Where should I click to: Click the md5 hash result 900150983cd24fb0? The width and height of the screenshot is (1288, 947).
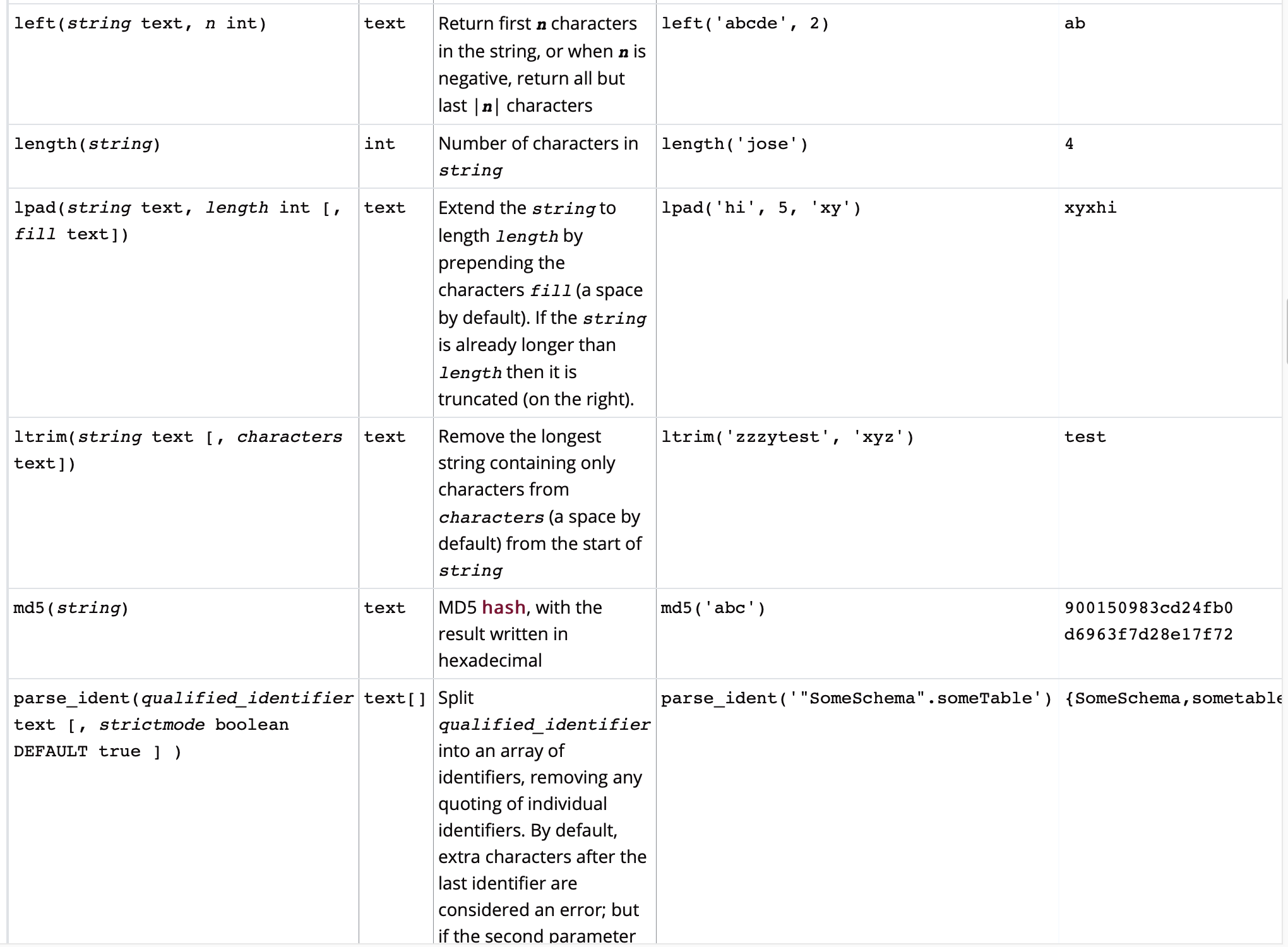click(1148, 608)
